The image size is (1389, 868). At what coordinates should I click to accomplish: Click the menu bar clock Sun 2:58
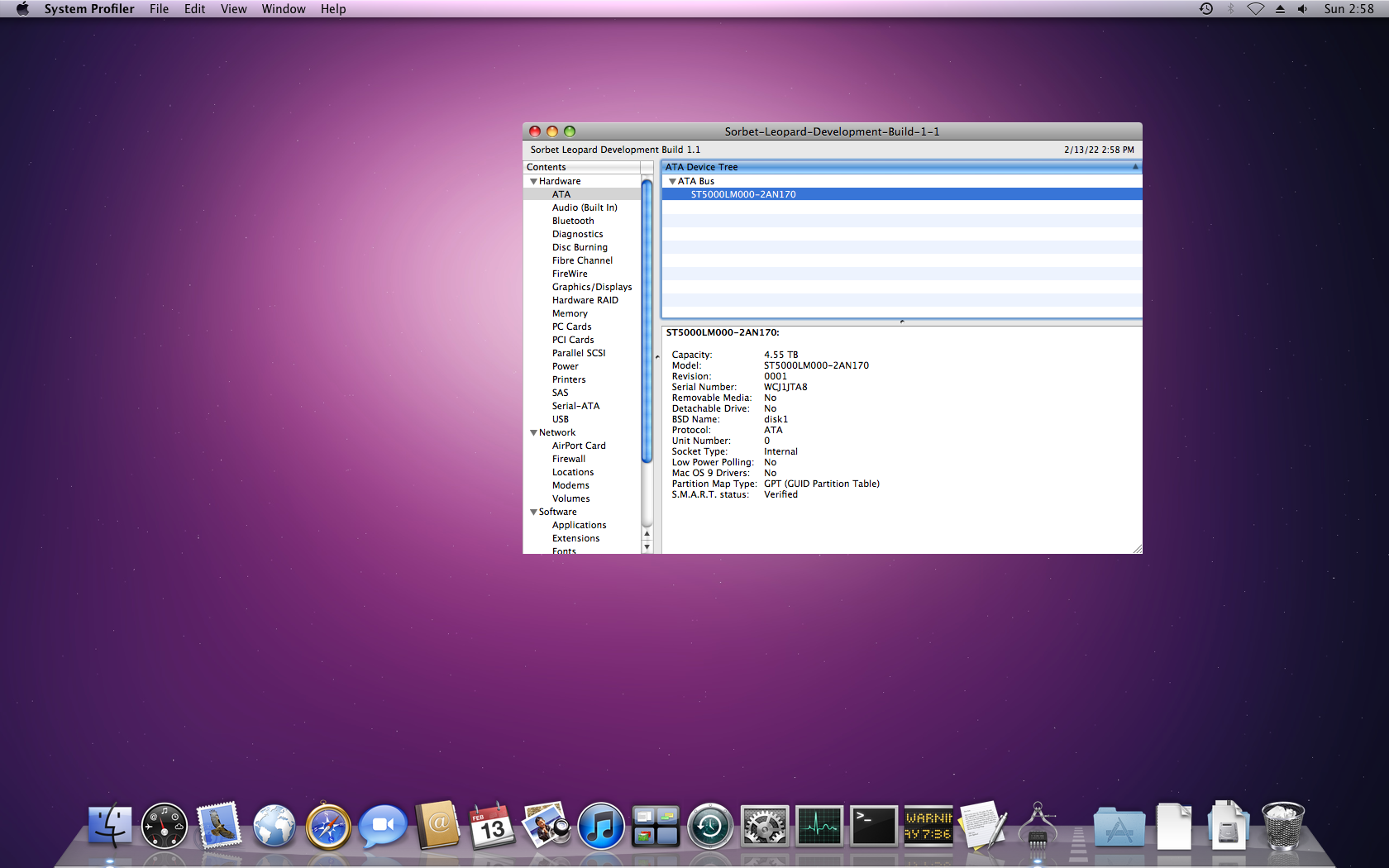1348,9
